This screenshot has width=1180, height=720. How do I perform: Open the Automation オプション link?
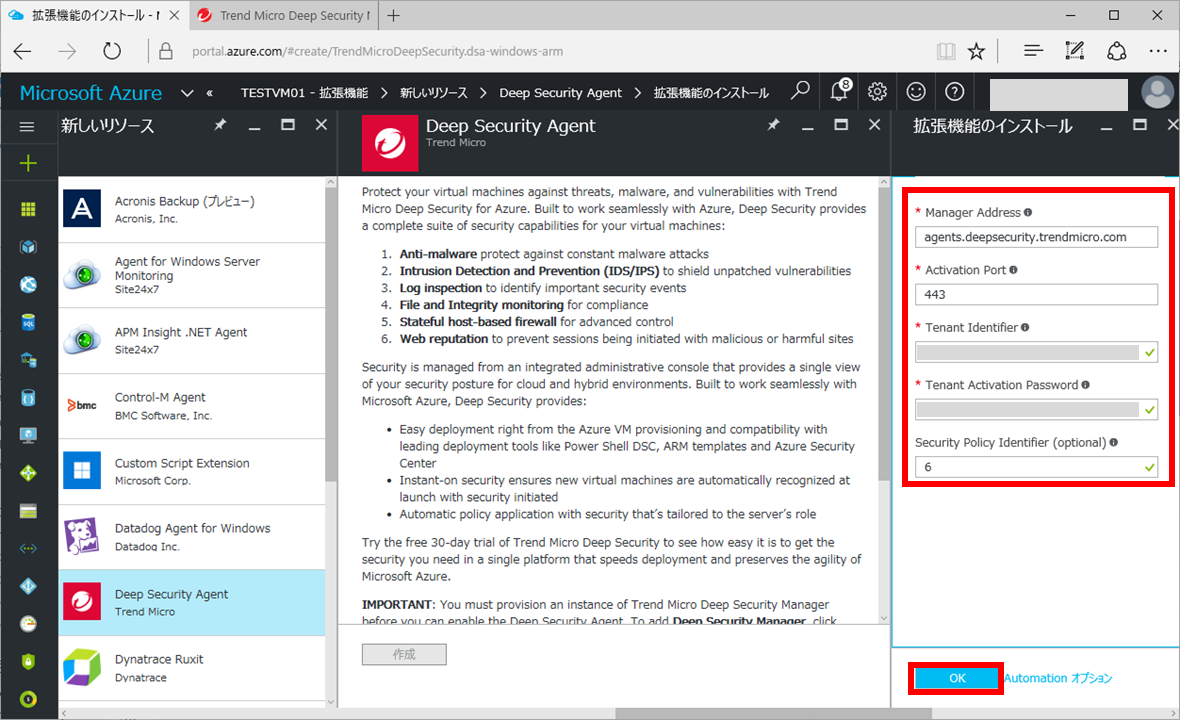1057,678
